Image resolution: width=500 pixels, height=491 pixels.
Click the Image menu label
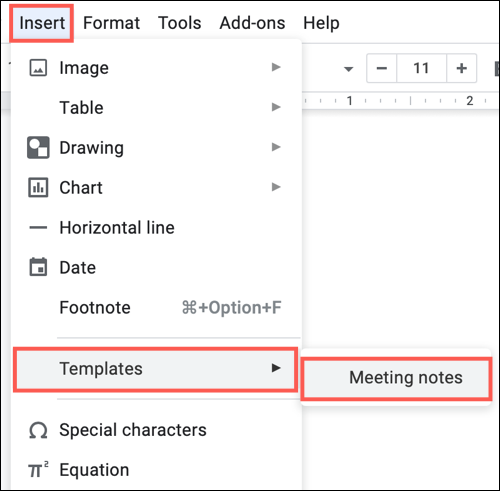coord(84,68)
